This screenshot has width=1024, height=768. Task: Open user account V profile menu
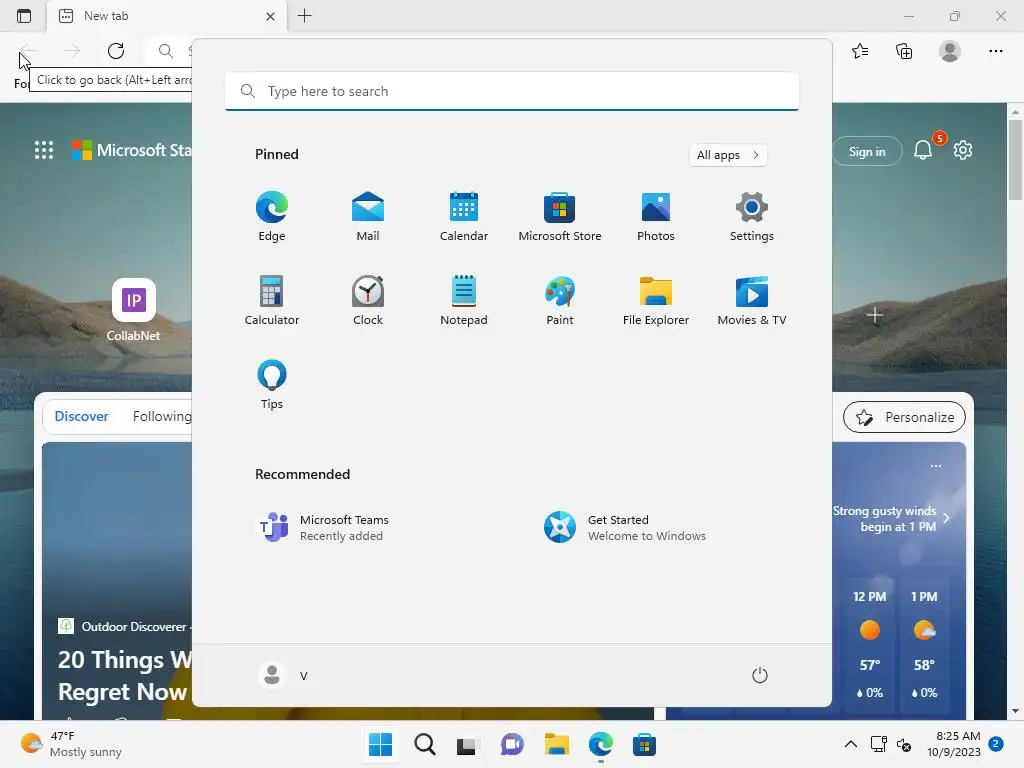point(283,675)
